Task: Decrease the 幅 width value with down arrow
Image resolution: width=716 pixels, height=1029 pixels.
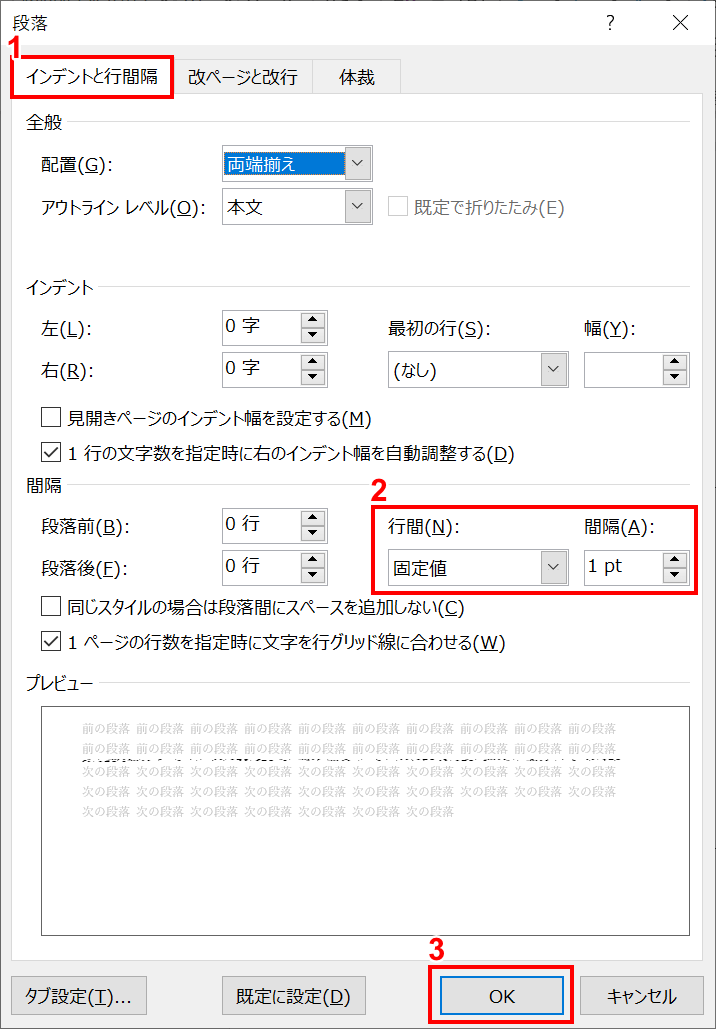Action: (675, 377)
